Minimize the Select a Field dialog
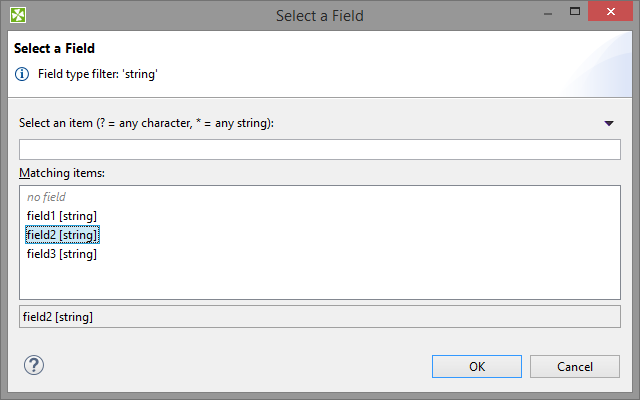The image size is (640, 400). (x=548, y=14)
